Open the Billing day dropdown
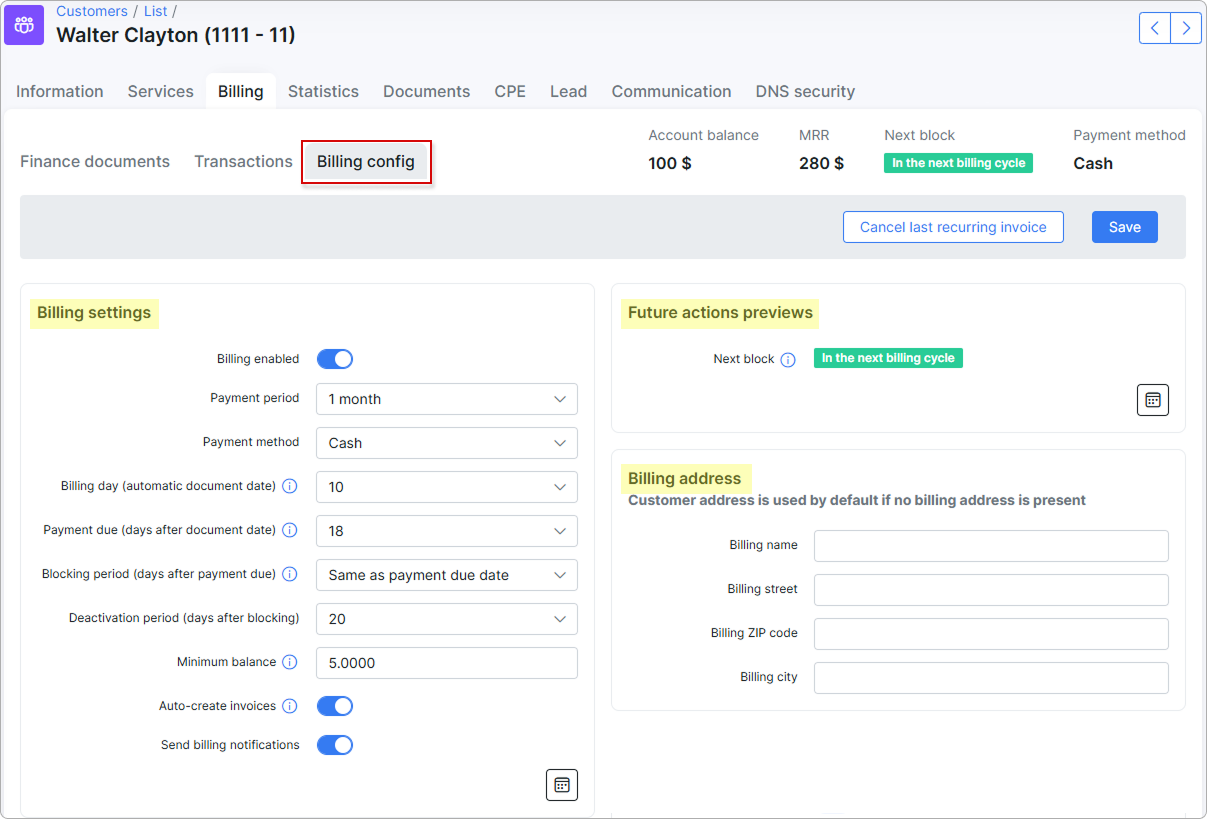 coord(447,487)
